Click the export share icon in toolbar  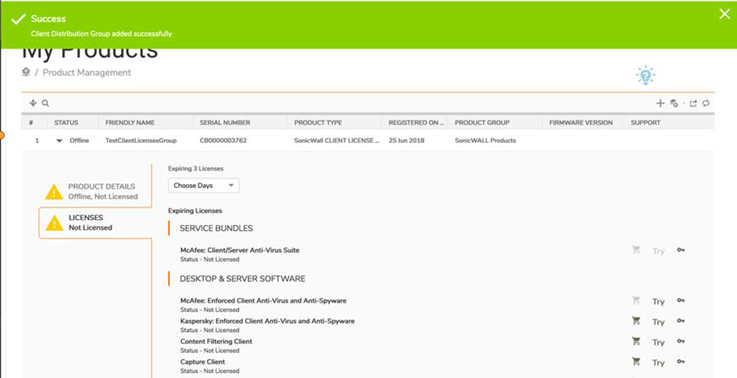[x=693, y=103]
